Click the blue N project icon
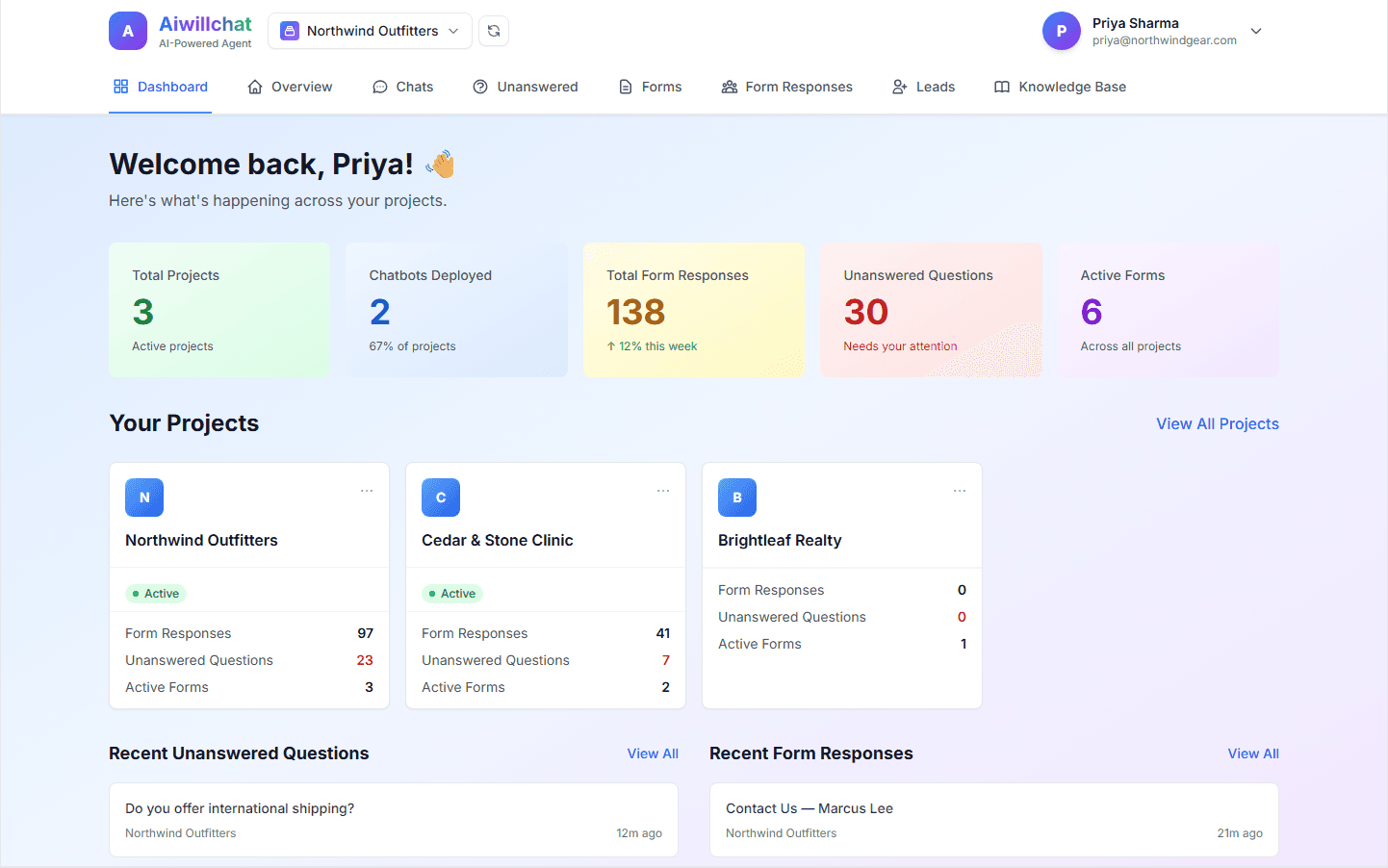 144,498
